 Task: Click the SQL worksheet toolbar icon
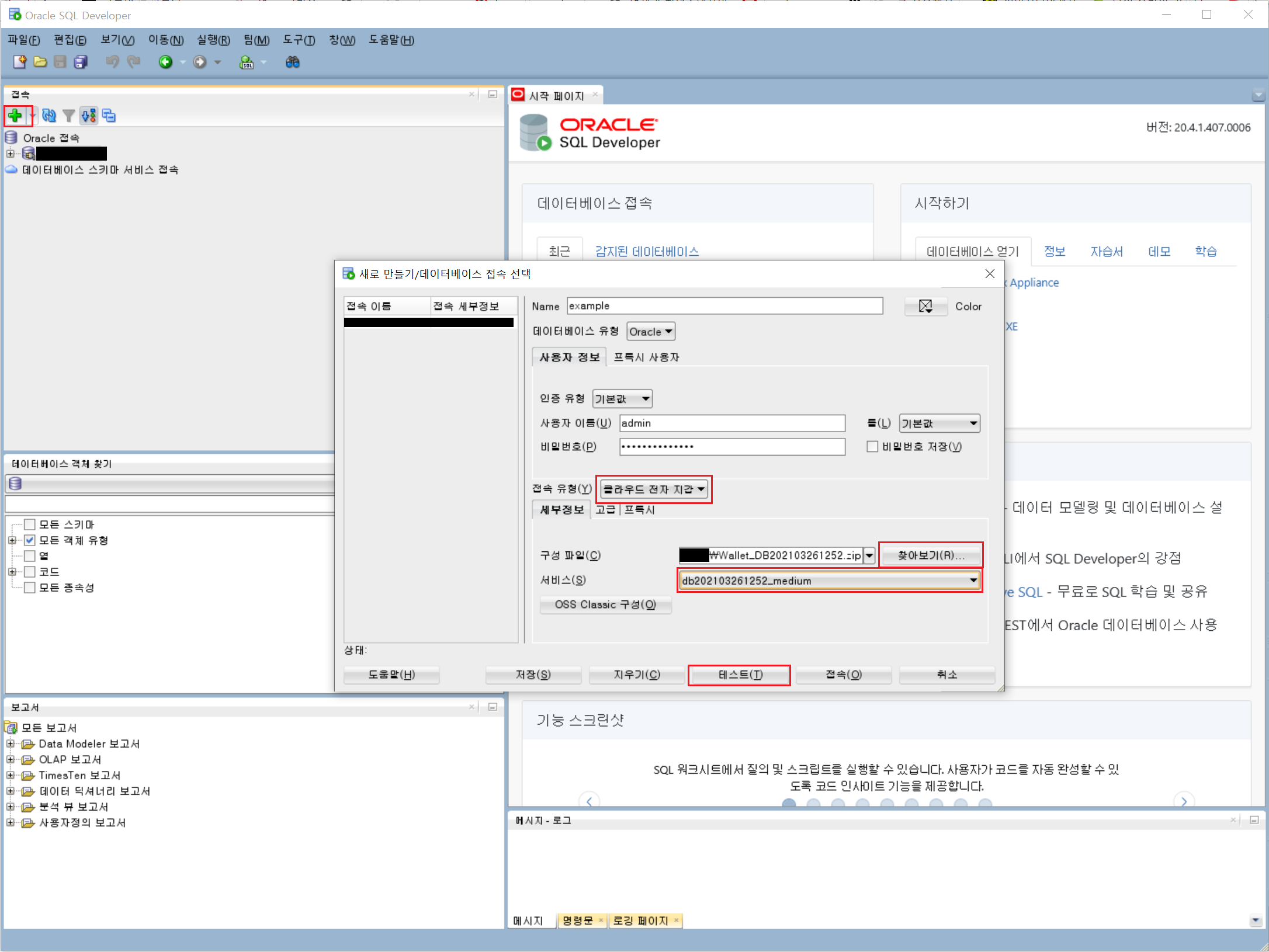click(x=247, y=62)
